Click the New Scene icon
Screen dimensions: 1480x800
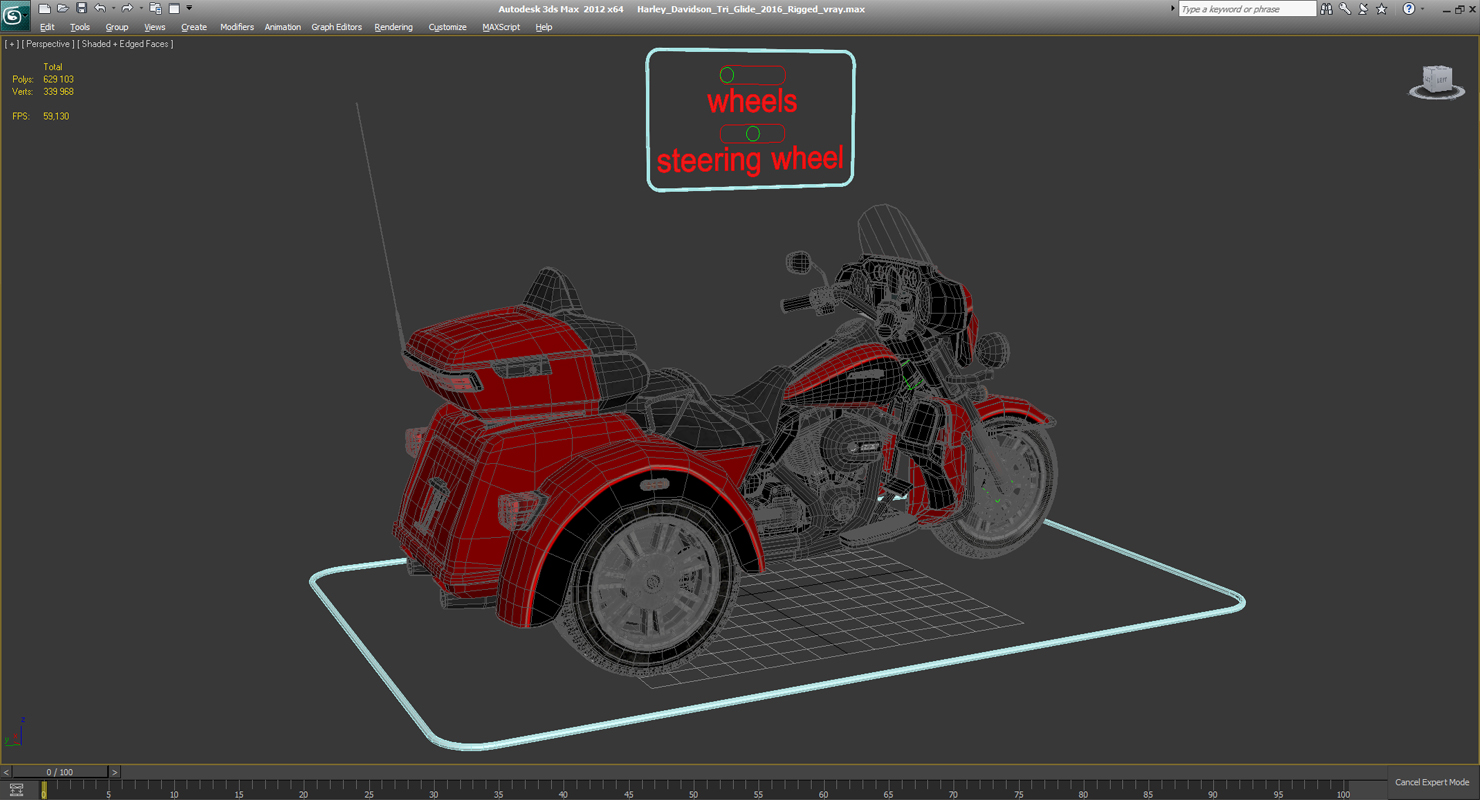pos(44,9)
